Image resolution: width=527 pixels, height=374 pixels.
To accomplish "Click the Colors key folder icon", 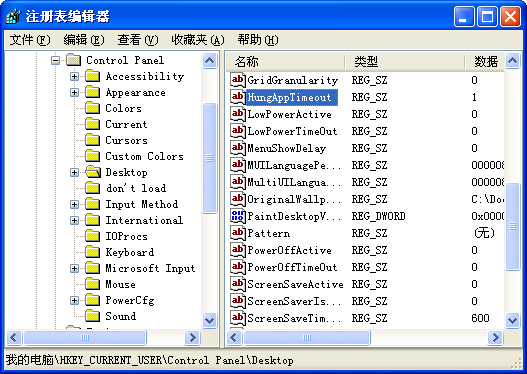I will click(x=92, y=108).
